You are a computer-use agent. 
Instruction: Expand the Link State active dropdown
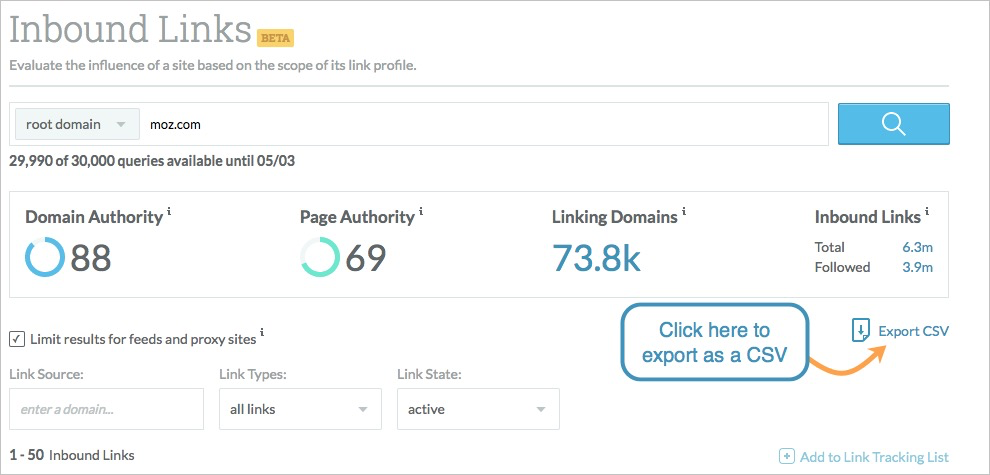point(478,409)
